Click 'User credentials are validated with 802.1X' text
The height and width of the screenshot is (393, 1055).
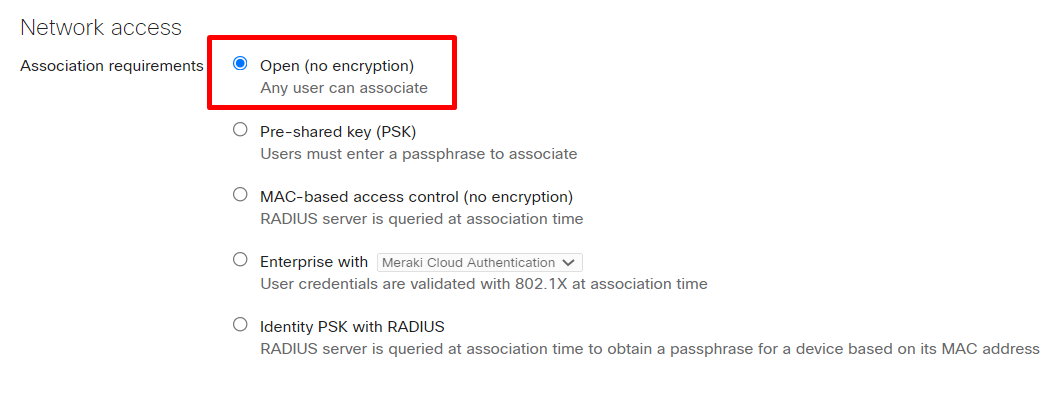pos(484,284)
